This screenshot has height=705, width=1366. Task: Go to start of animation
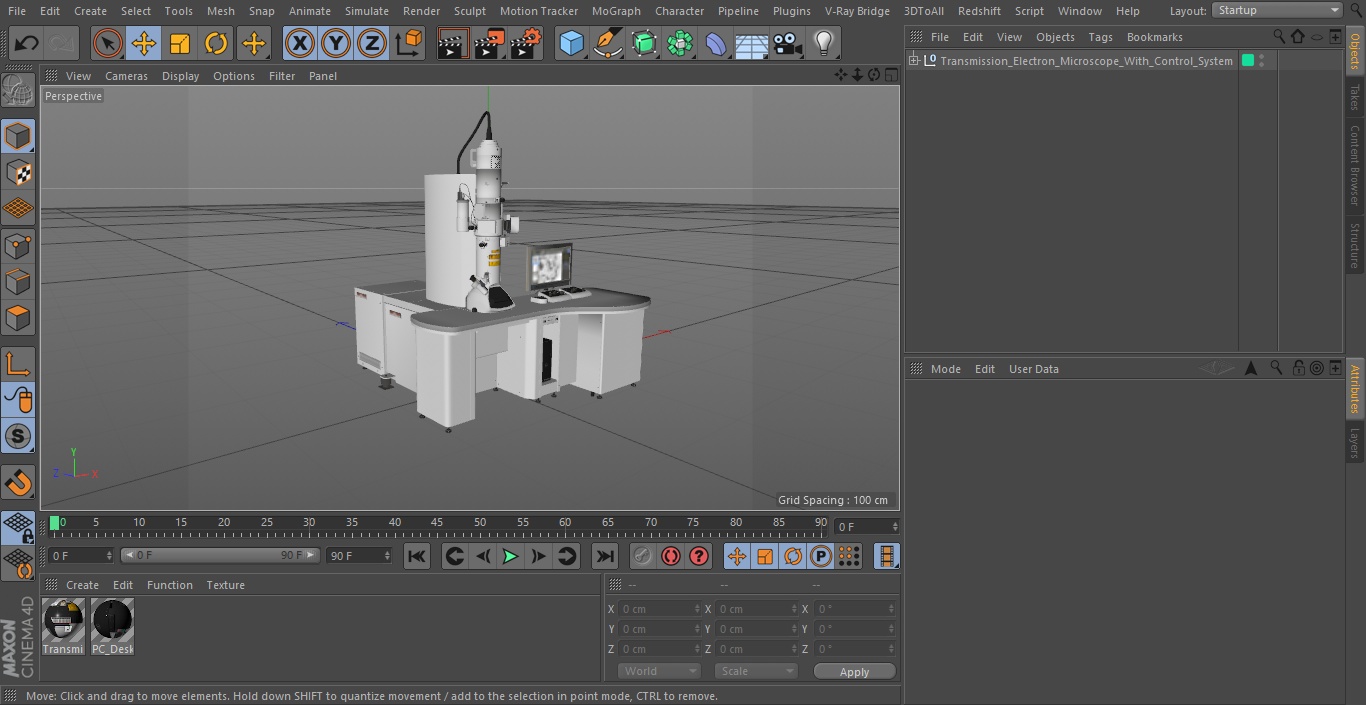pyautogui.click(x=417, y=556)
